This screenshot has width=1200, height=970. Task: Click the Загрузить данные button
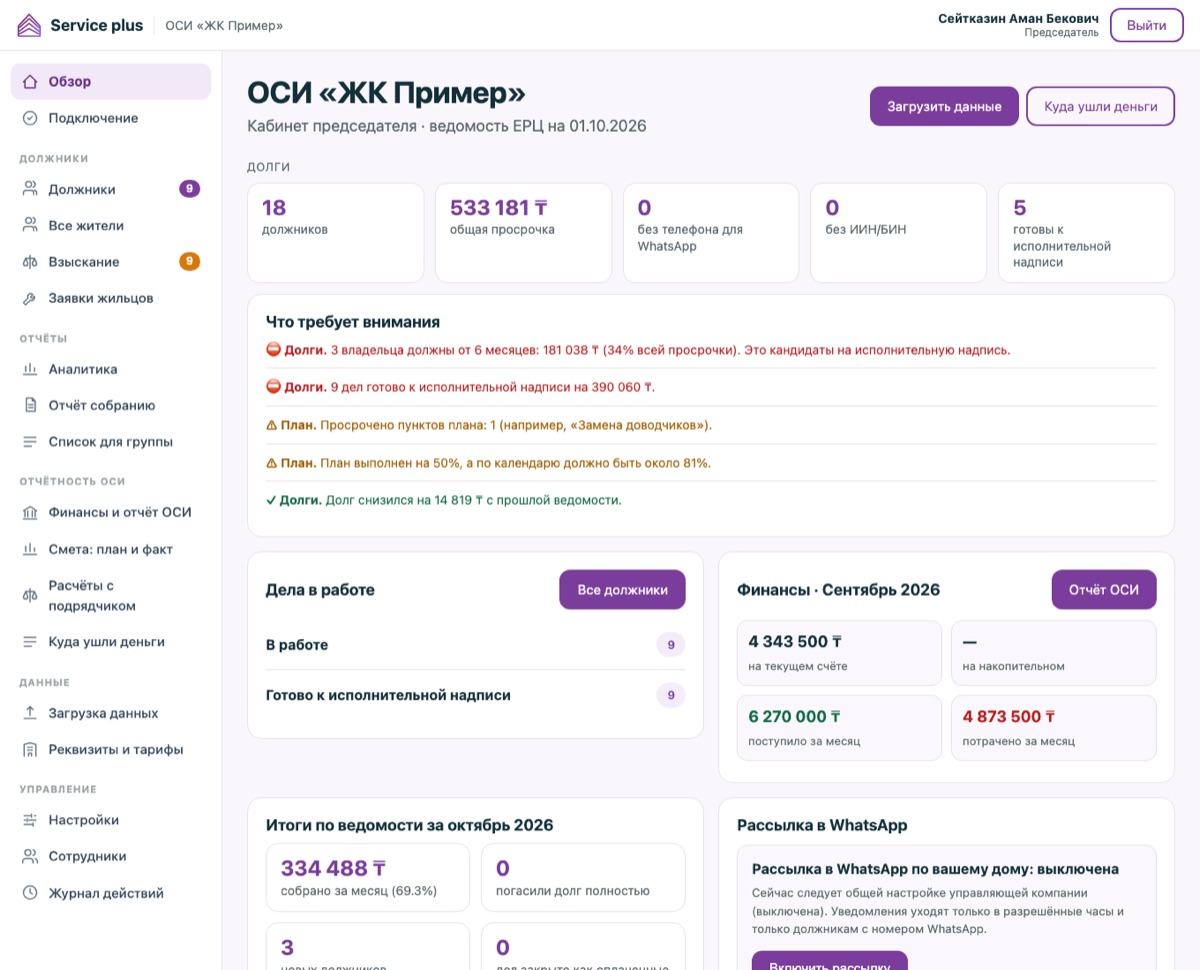coord(944,106)
